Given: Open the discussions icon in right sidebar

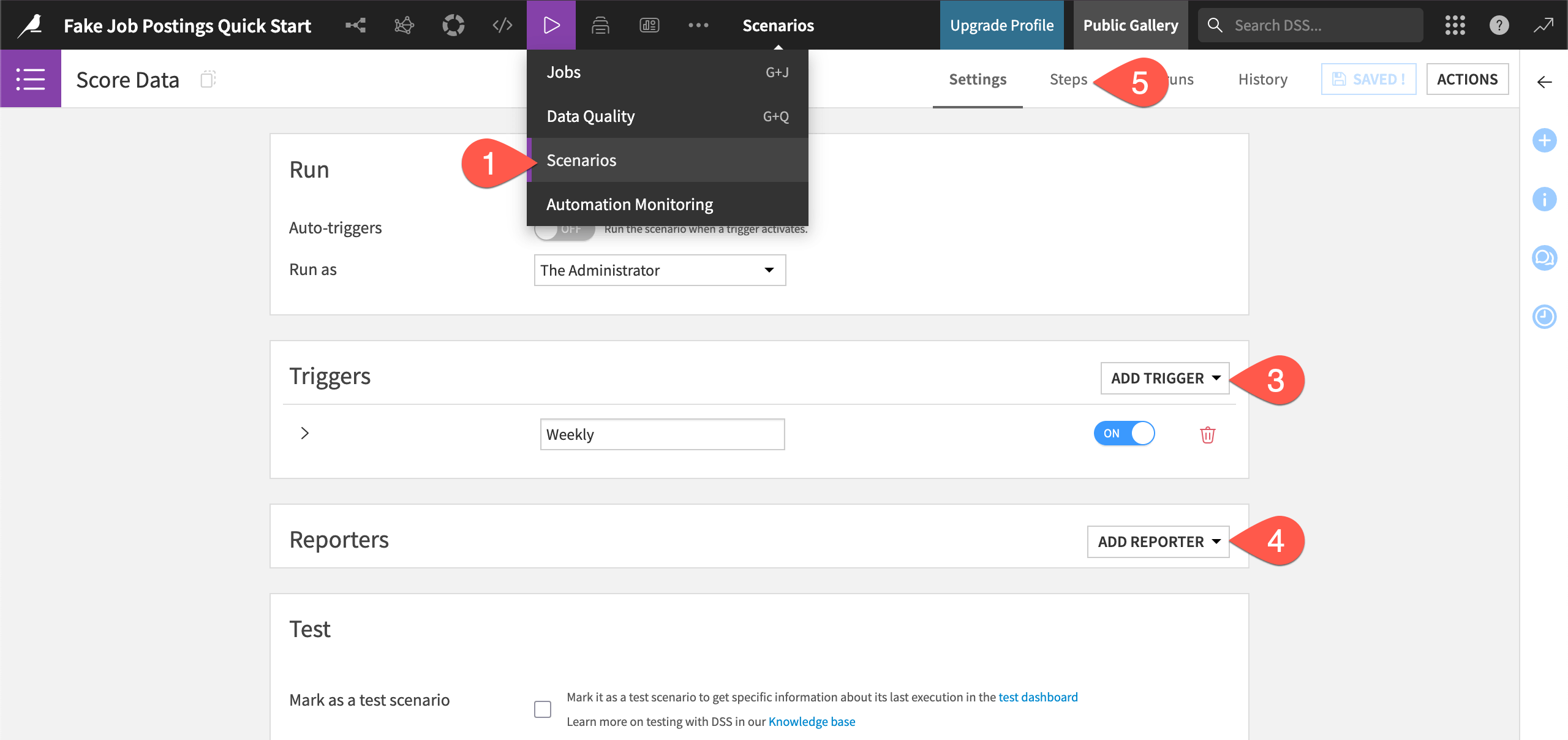Looking at the screenshot, I should coord(1544,258).
